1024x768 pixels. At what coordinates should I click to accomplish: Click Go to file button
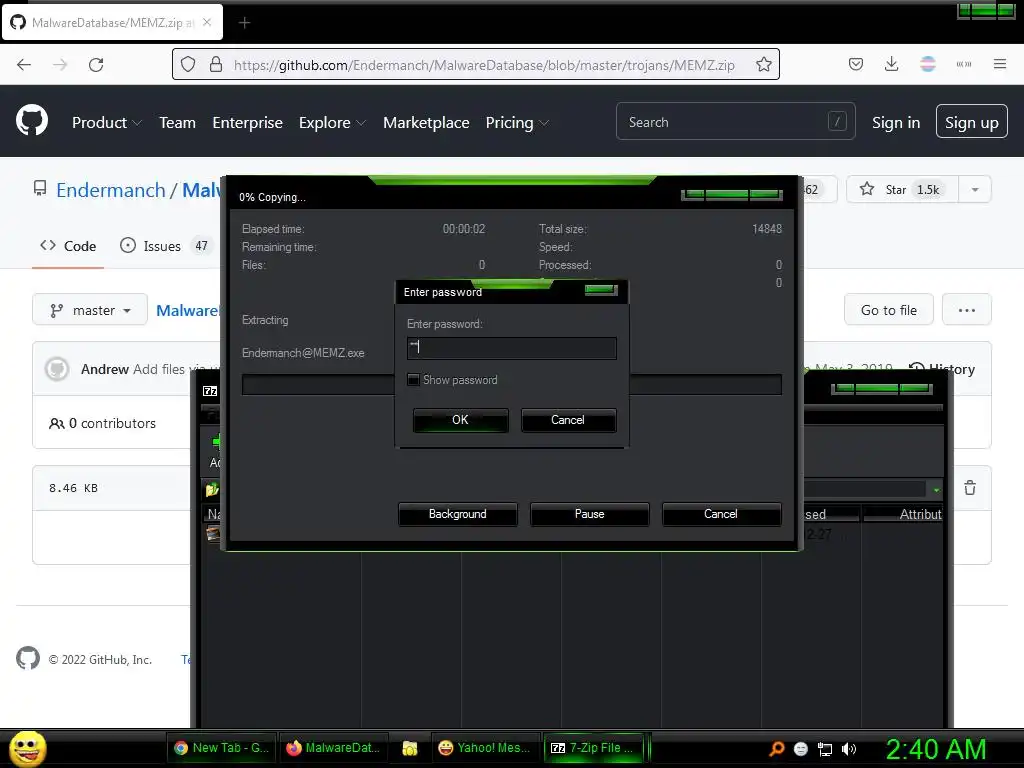[888, 310]
